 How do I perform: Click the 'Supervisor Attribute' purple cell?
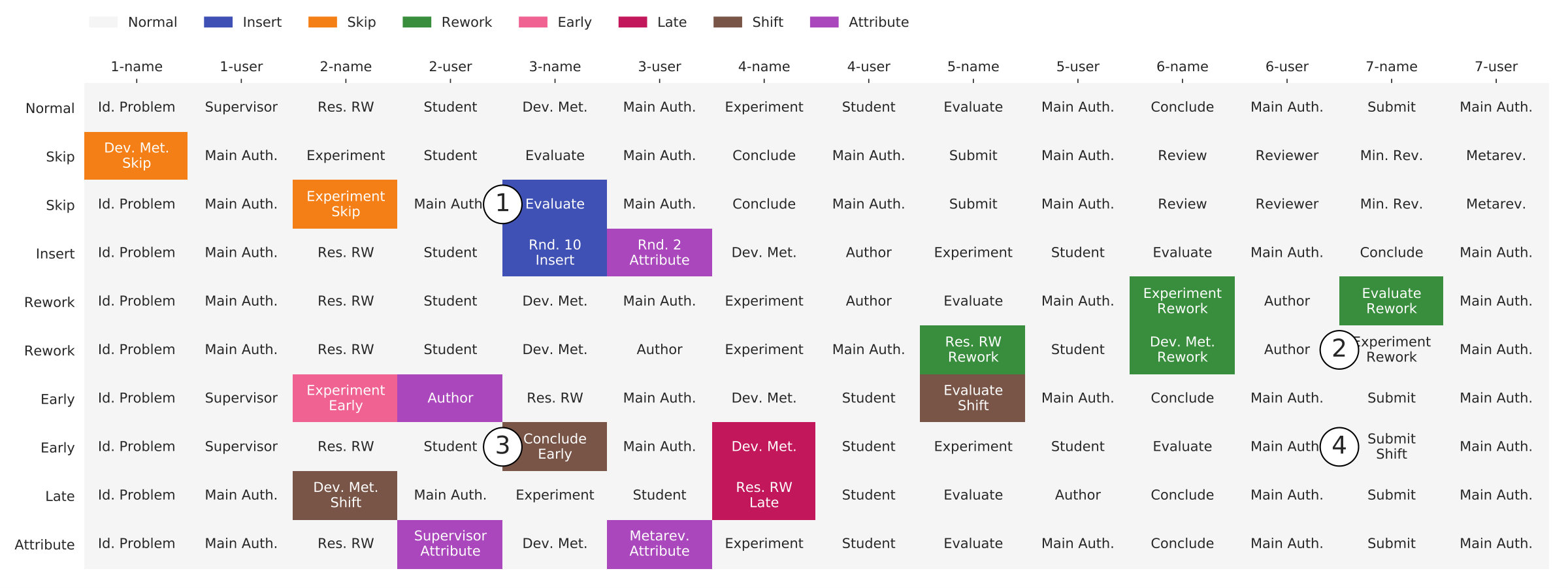[449, 544]
